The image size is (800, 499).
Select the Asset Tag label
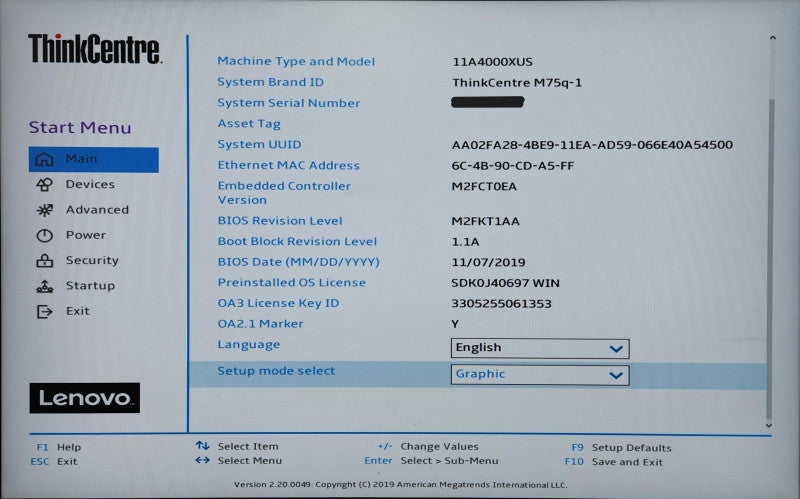point(249,124)
